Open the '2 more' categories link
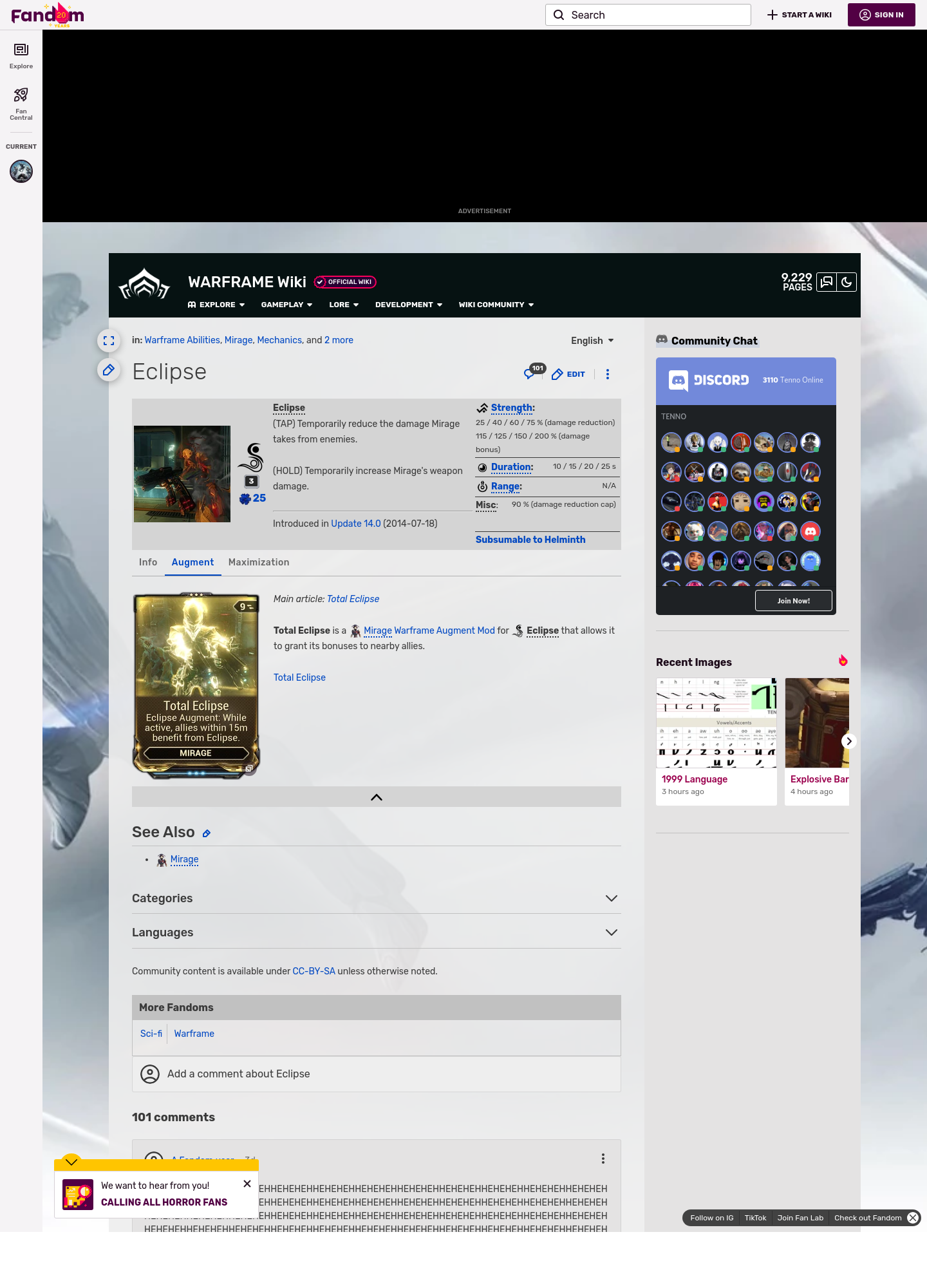 pyautogui.click(x=339, y=340)
